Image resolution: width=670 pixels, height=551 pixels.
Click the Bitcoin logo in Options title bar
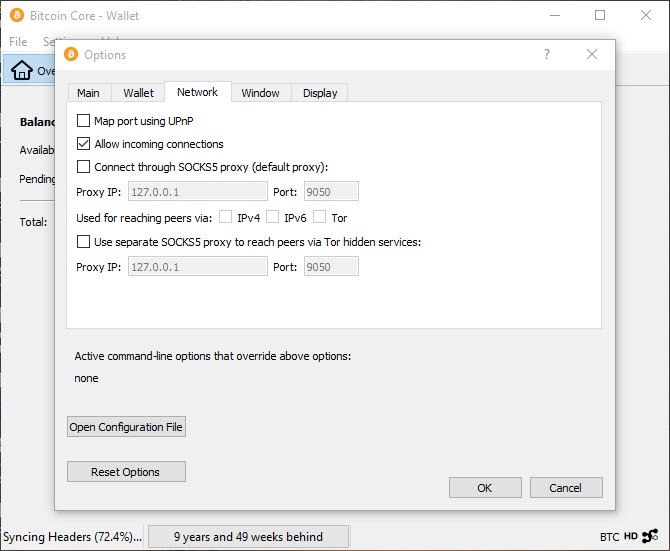point(71,54)
